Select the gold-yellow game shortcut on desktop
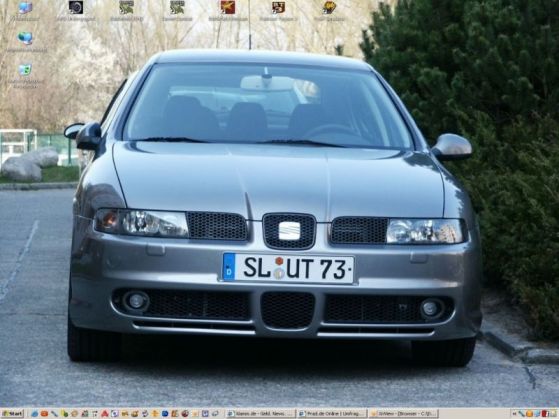Viewport: 559px width, 419px height. click(x=329, y=11)
